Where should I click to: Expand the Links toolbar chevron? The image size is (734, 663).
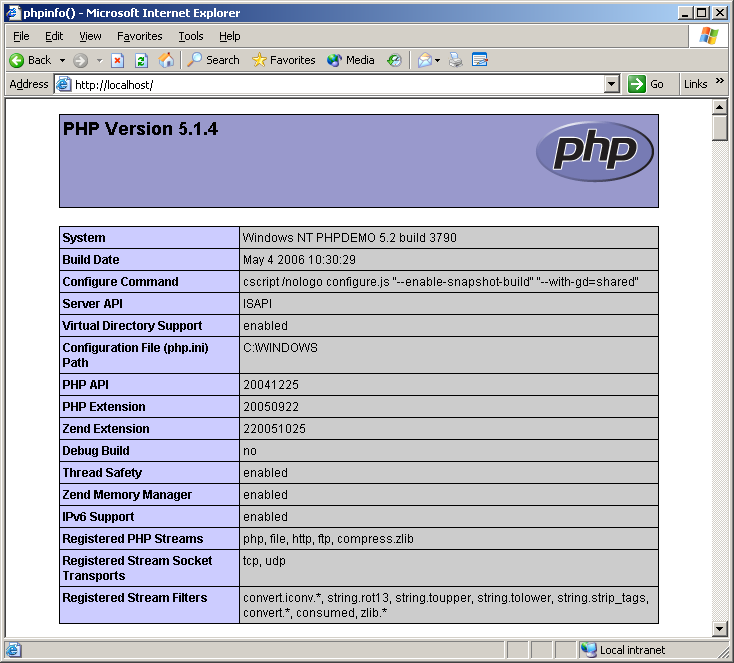(719, 85)
